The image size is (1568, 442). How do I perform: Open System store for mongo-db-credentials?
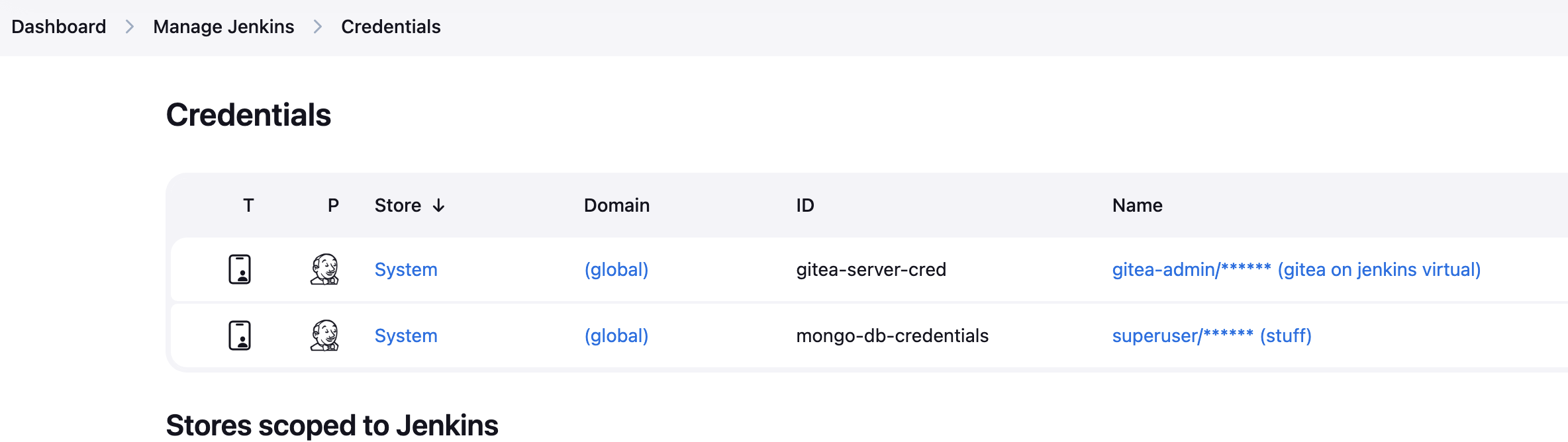(406, 335)
